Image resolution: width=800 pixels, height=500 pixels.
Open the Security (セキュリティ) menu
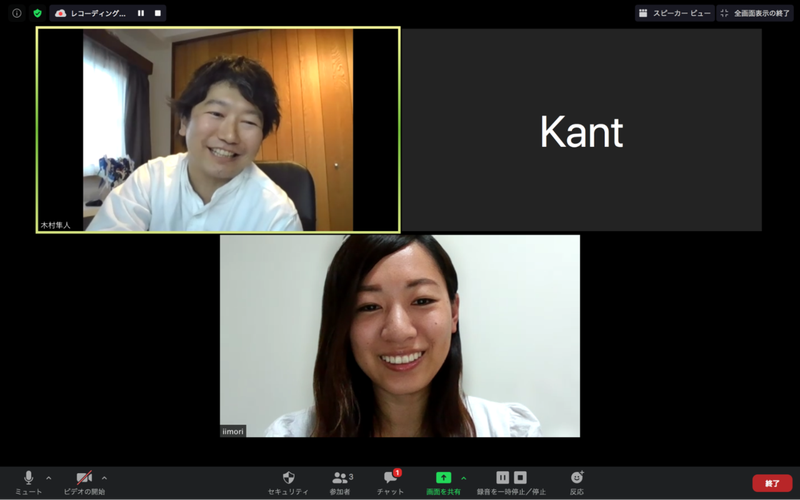[x=288, y=483]
